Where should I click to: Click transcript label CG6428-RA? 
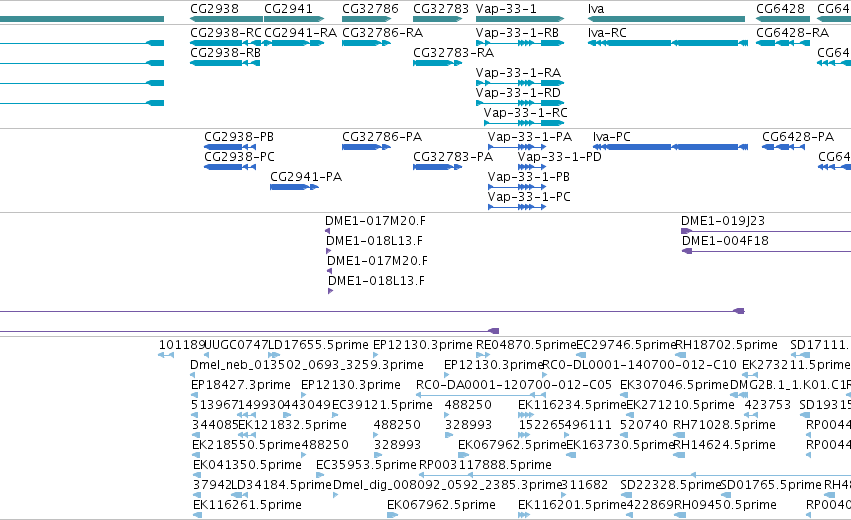[792, 33]
